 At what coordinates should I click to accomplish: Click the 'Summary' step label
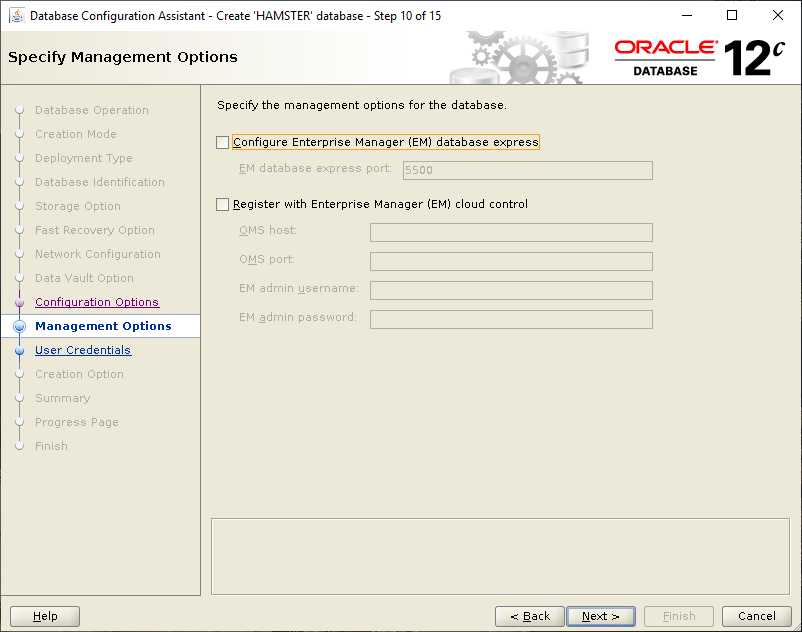tap(62, 398)
